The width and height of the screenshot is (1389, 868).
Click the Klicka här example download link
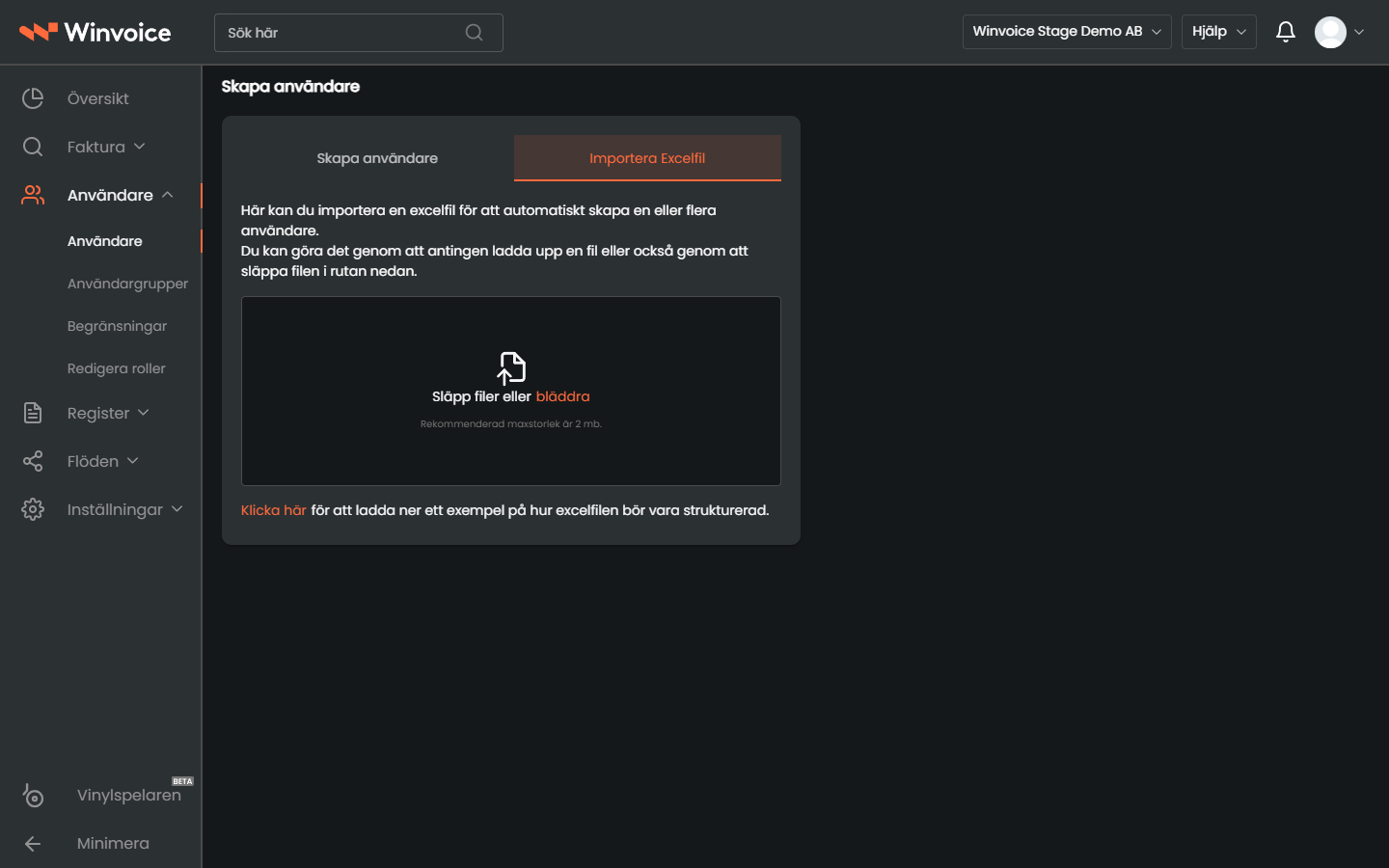273,510
